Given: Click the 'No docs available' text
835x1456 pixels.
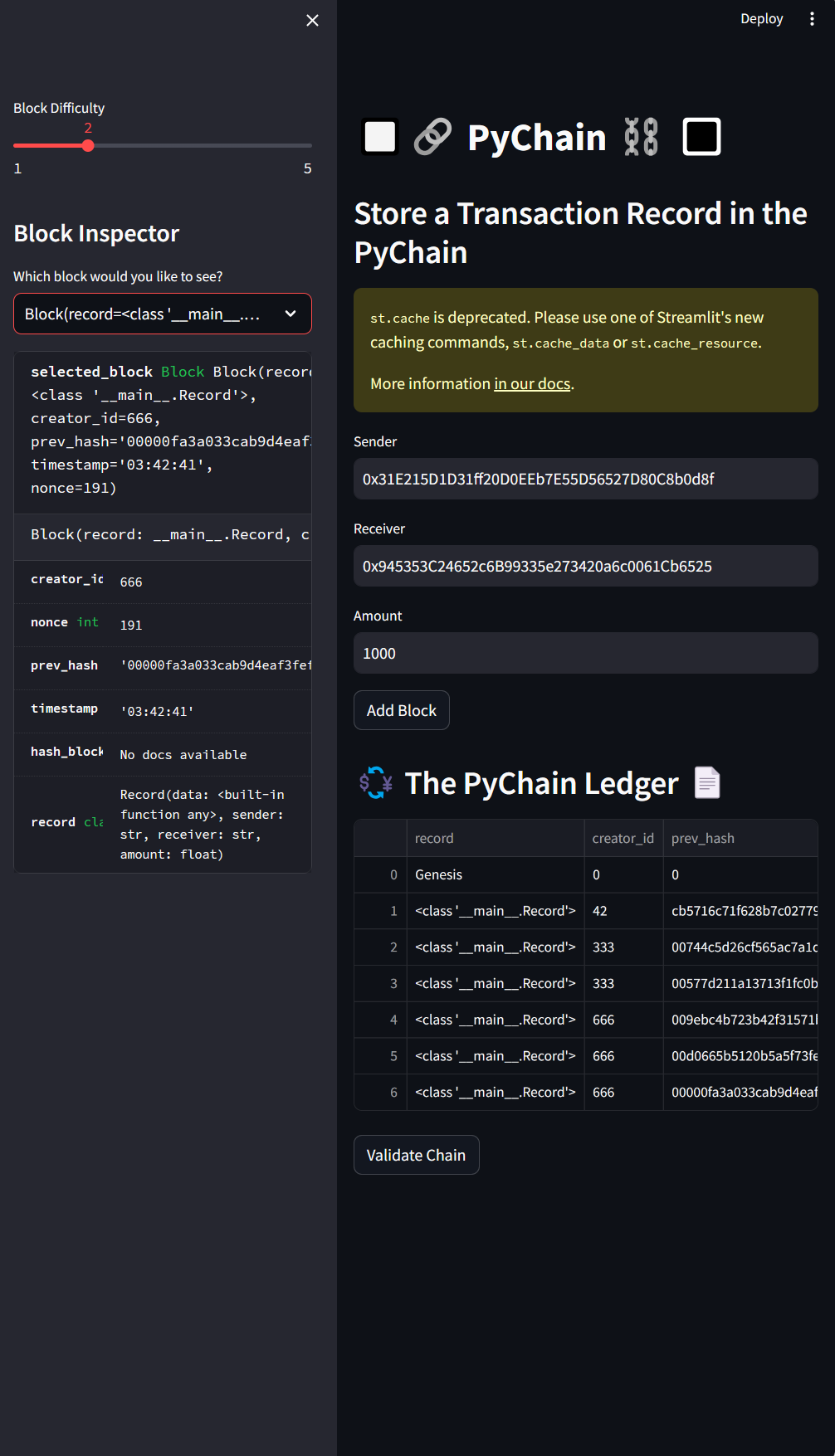Looking at the screenshot, I should click(x=183, y=755).
